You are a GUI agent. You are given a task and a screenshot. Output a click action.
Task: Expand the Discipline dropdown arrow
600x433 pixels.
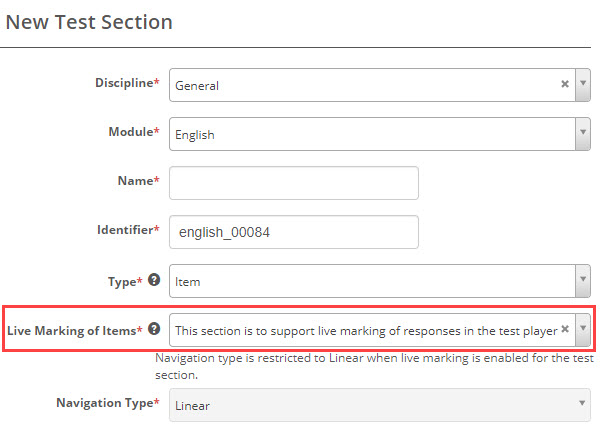583,85
